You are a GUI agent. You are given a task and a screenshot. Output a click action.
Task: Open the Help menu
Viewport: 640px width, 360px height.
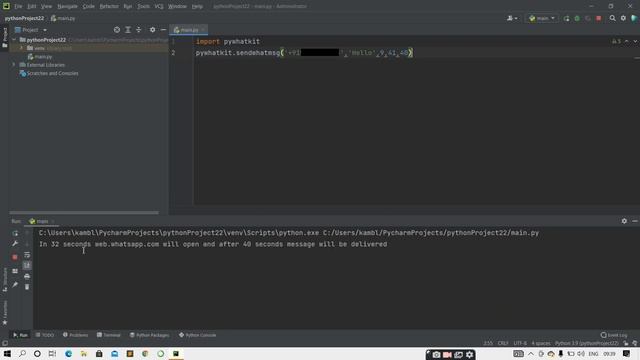197,7
